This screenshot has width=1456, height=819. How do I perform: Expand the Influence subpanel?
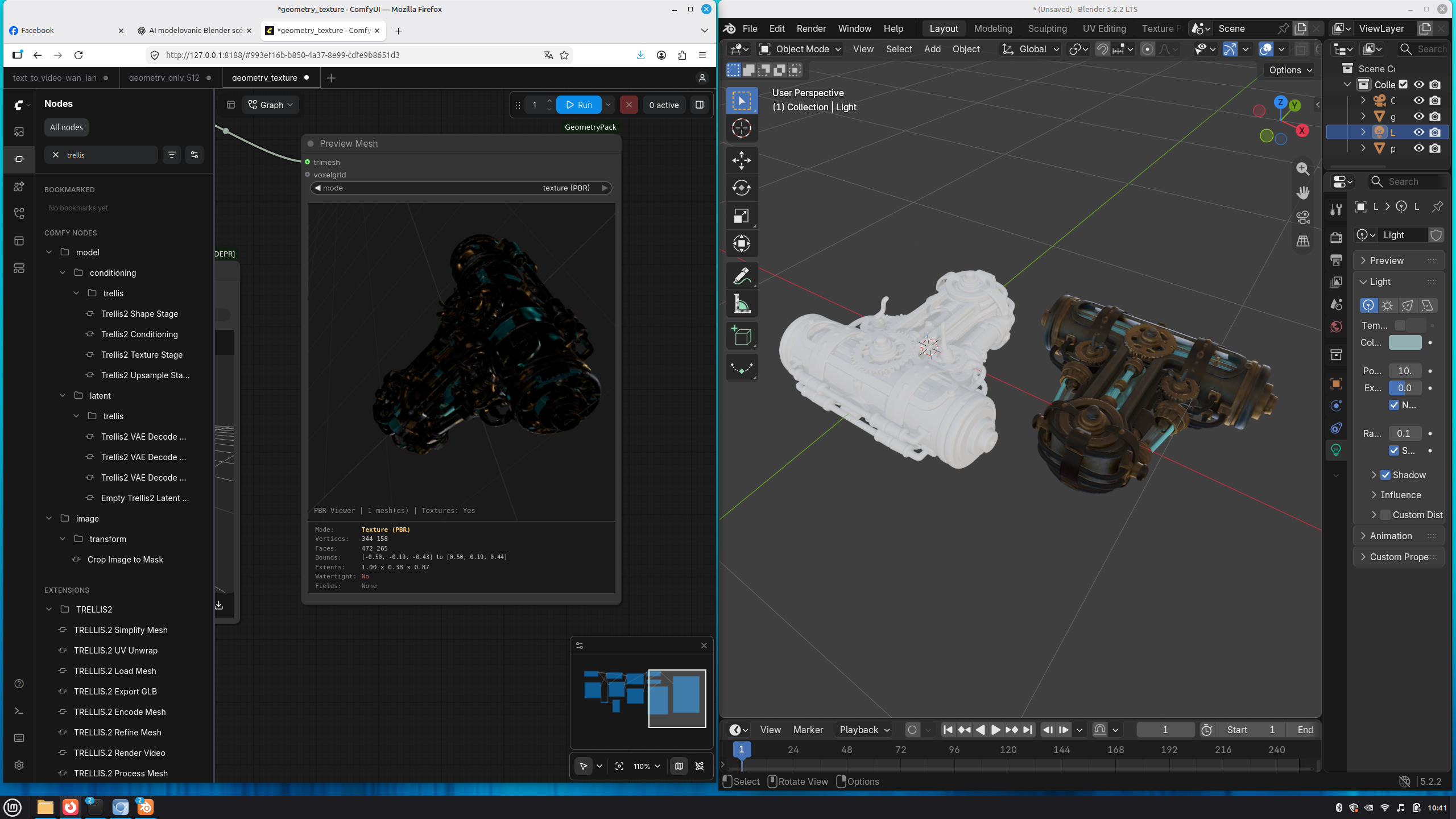coord(1400,495)
